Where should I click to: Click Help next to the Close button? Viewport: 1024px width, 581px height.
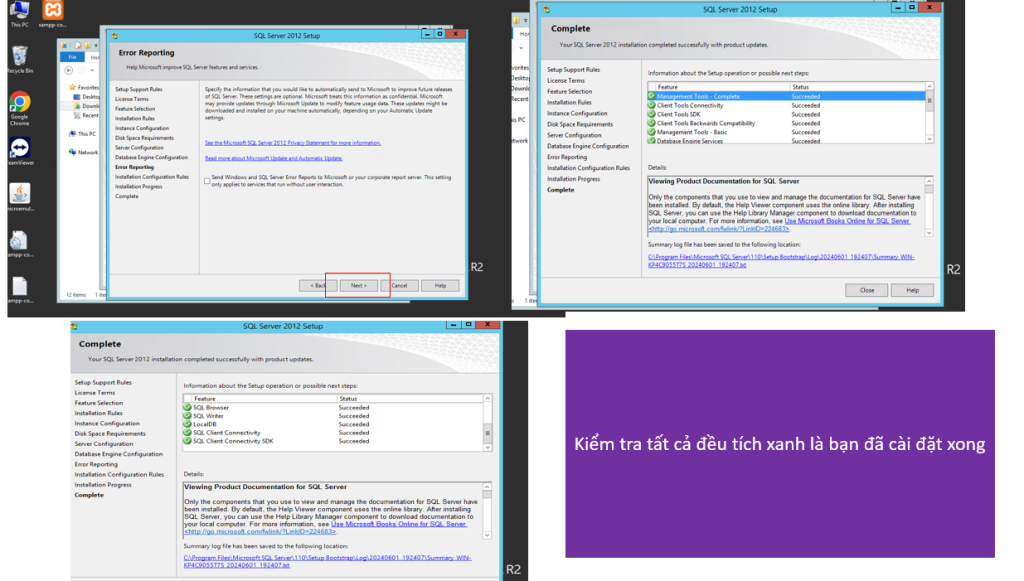pyautogui.click(x=912, y=290)
